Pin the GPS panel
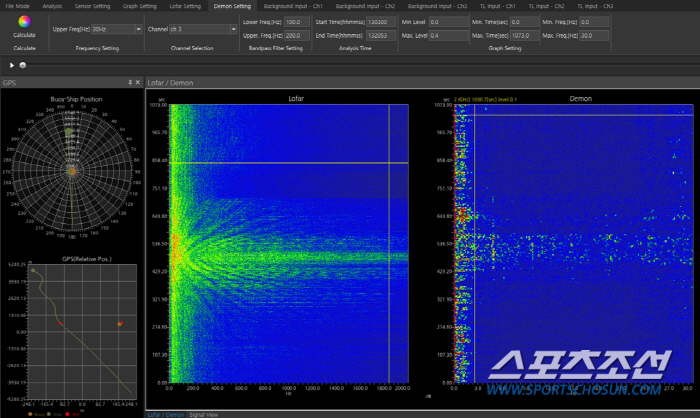The height and width of the screenshot is (418, 700). pyautogui.click(x=130, y=83)
